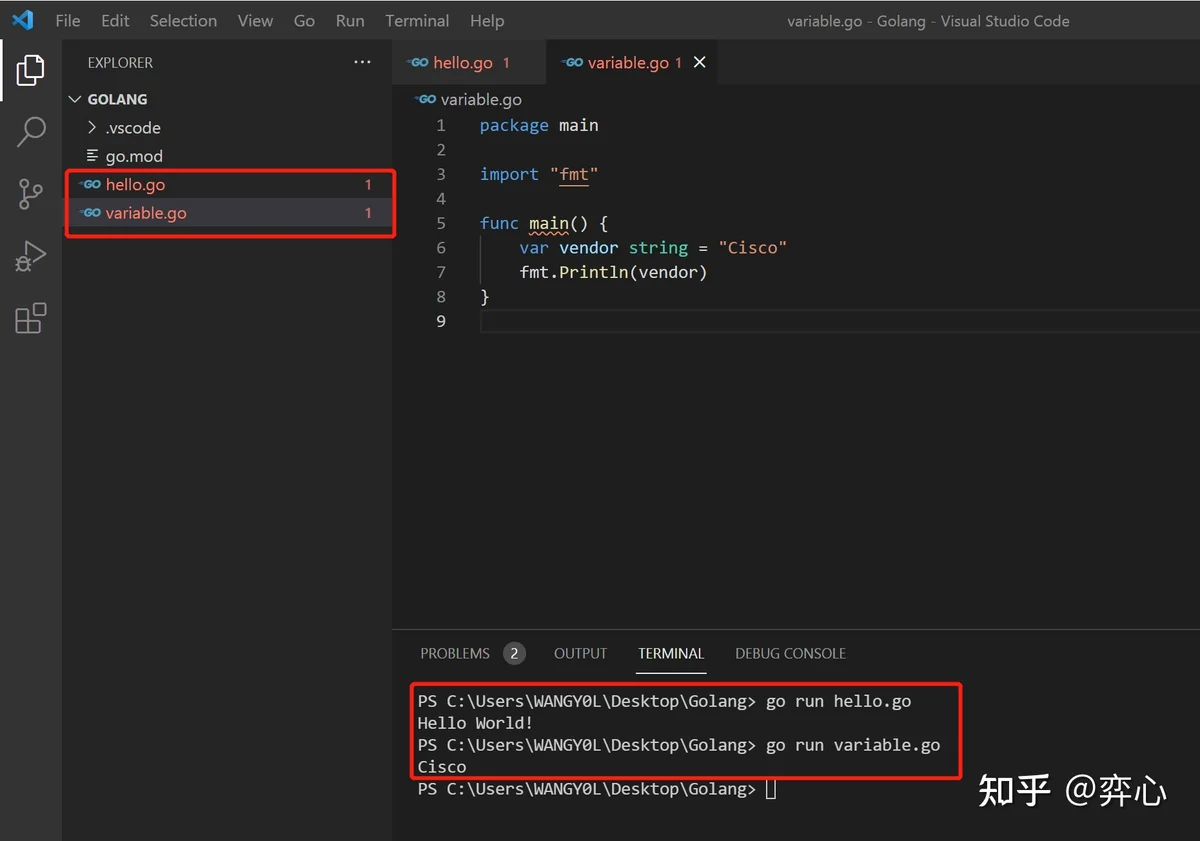
Task: Open Explorer more actions ellipsis menu
Action: pyautogui.click(x=362, y=62)
